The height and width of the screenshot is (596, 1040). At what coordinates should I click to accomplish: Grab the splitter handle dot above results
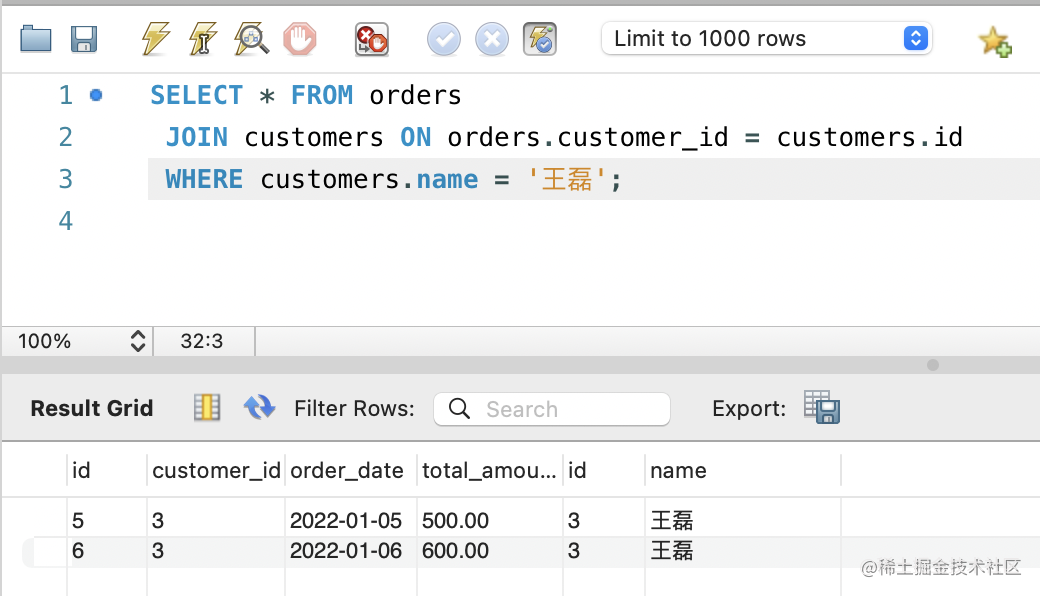tap(933, 365)
